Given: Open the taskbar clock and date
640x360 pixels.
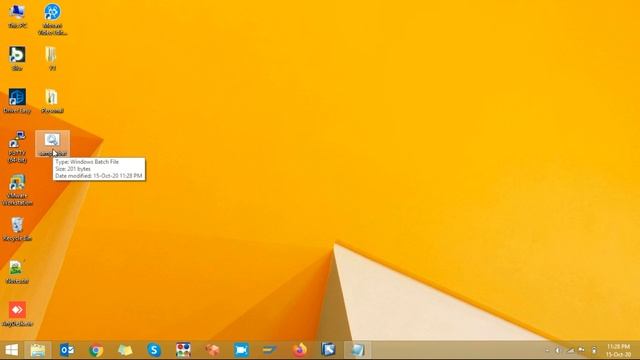Looking at the screenshot, I should (618, 351).
